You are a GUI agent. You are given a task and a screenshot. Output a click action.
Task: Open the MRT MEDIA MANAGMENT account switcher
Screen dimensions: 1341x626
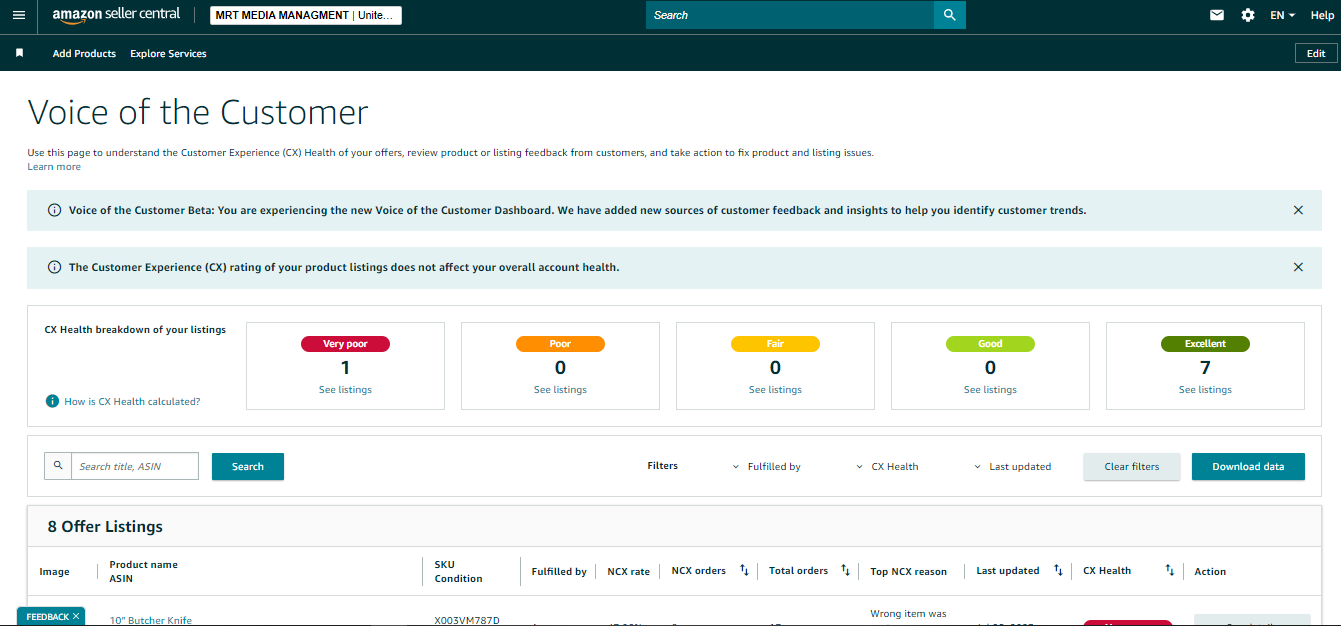(305, 15)
